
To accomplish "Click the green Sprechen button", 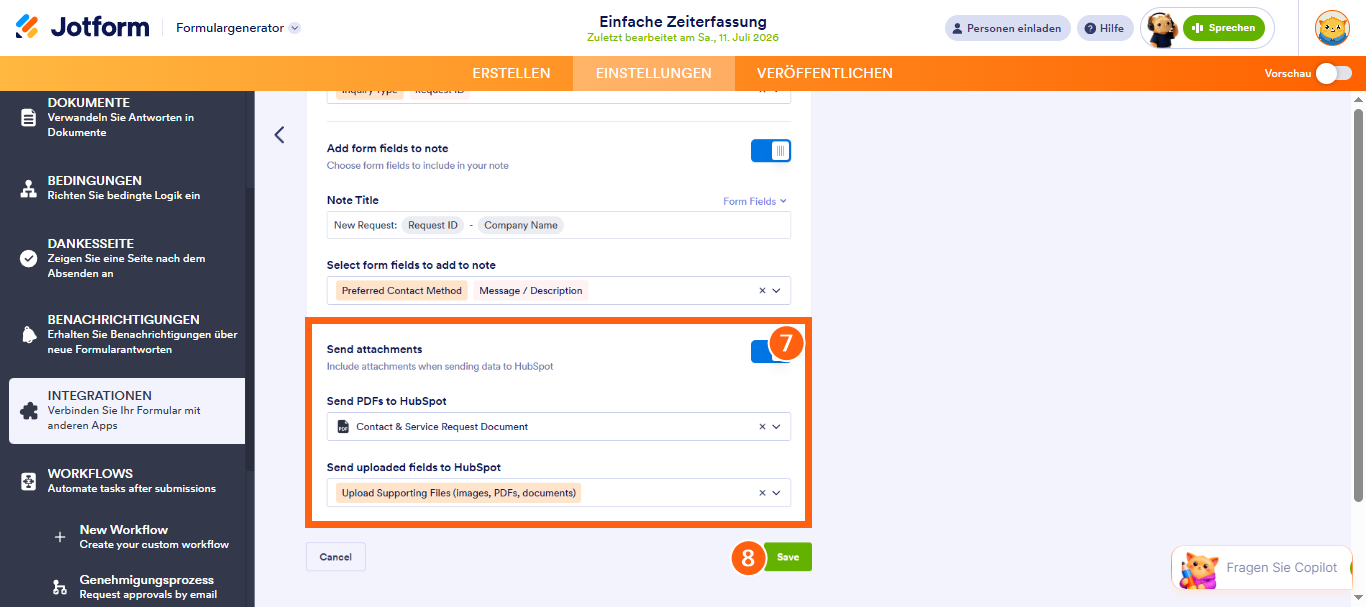I will pyautogui.click(x=1223, y=28).
